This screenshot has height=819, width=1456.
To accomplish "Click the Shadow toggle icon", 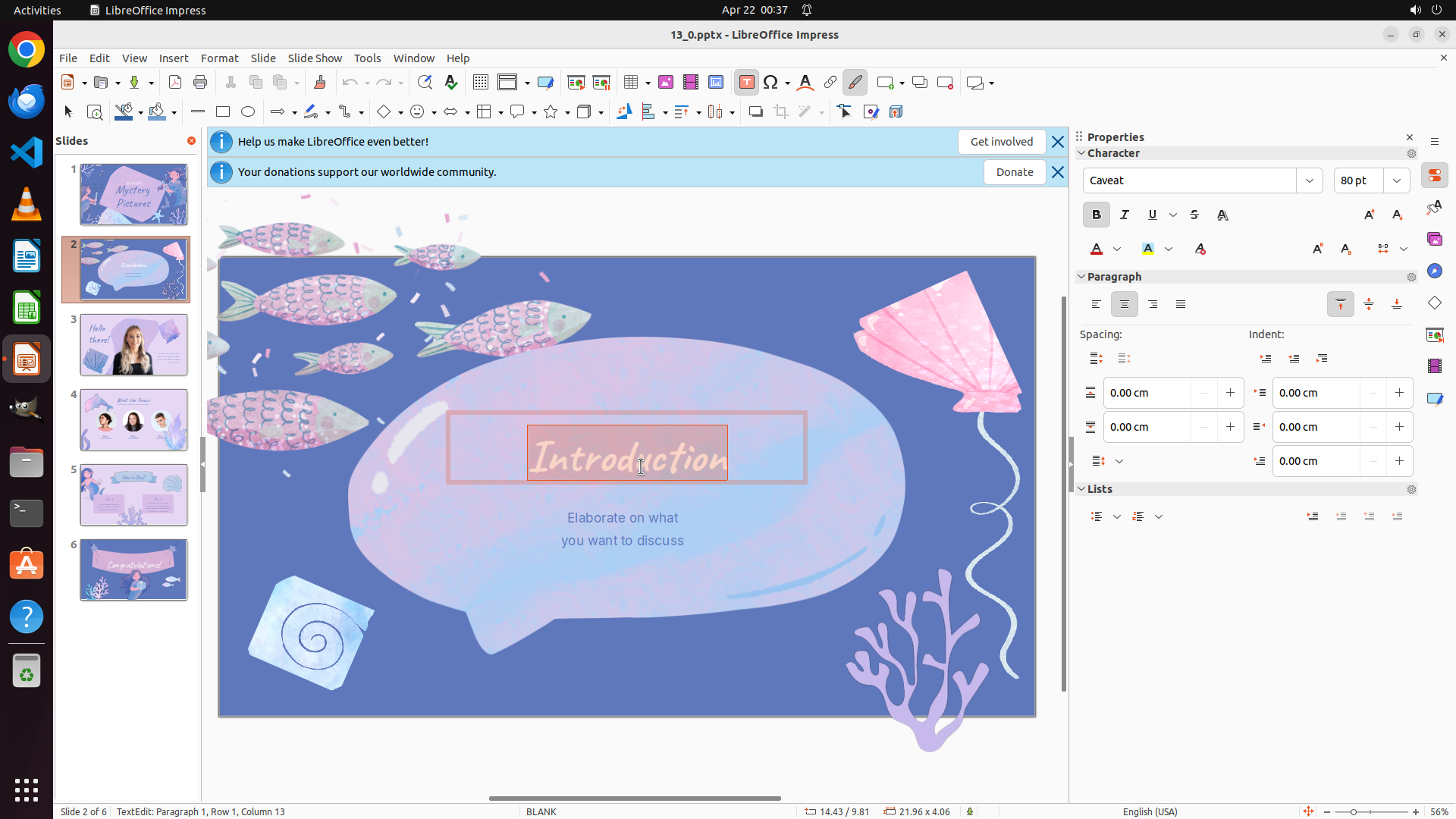I will (755, 112).
